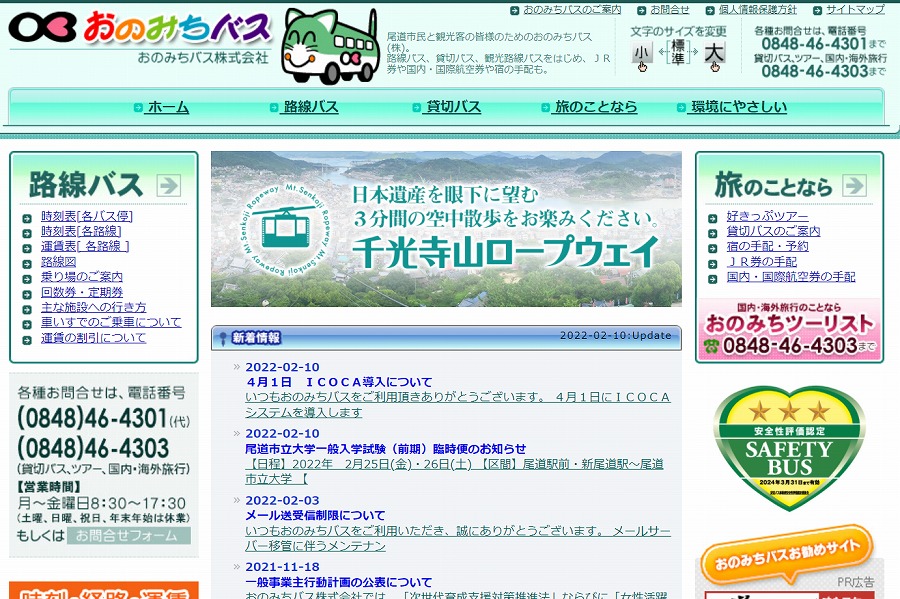
Task: Click the 千光寺山ロープウェイ banner image
Action: (446, 229)
